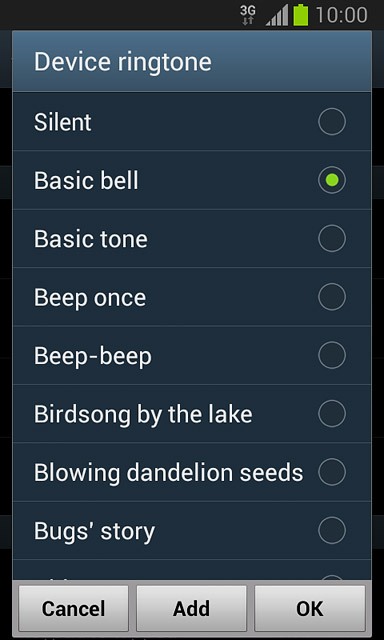The height and width of the screenshot is (640, 384).
Task: Select the Basic tone radio button
Action: tap(332, 238)
